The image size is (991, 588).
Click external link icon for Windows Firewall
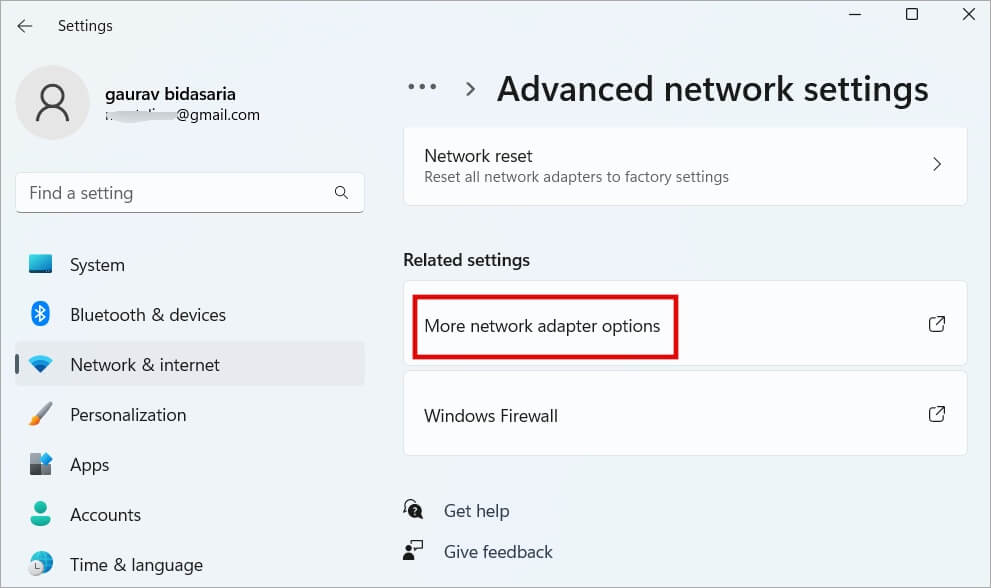click(x=937, y=414)
